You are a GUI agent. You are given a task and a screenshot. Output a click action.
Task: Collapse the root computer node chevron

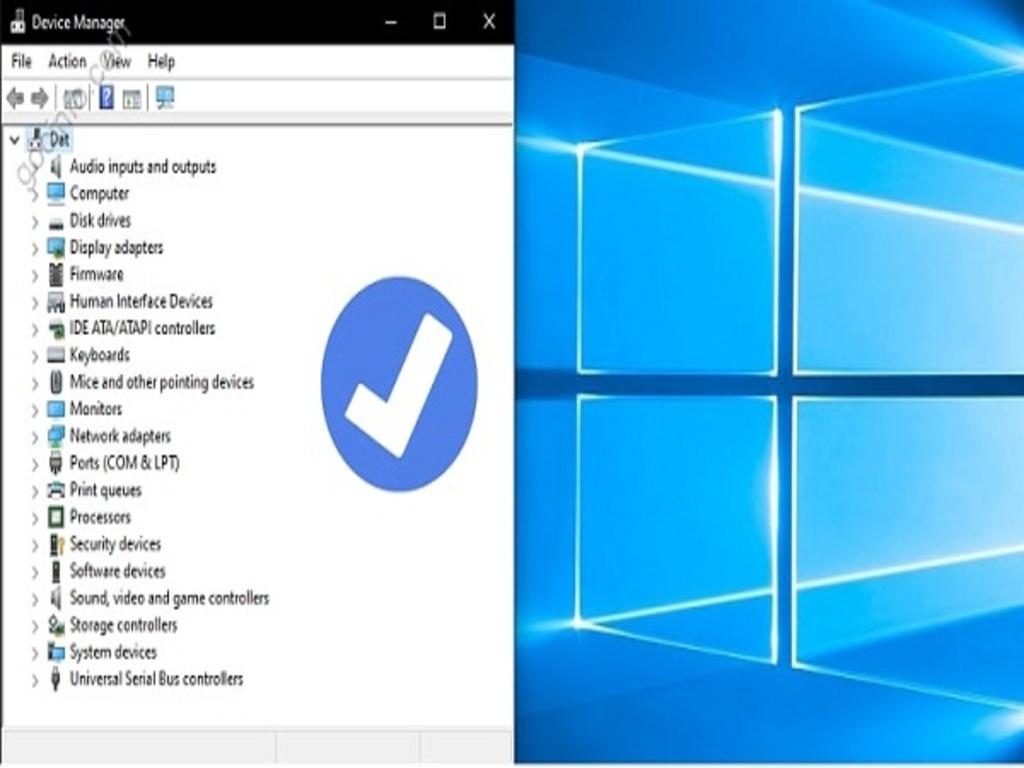(x=14, y=140)
